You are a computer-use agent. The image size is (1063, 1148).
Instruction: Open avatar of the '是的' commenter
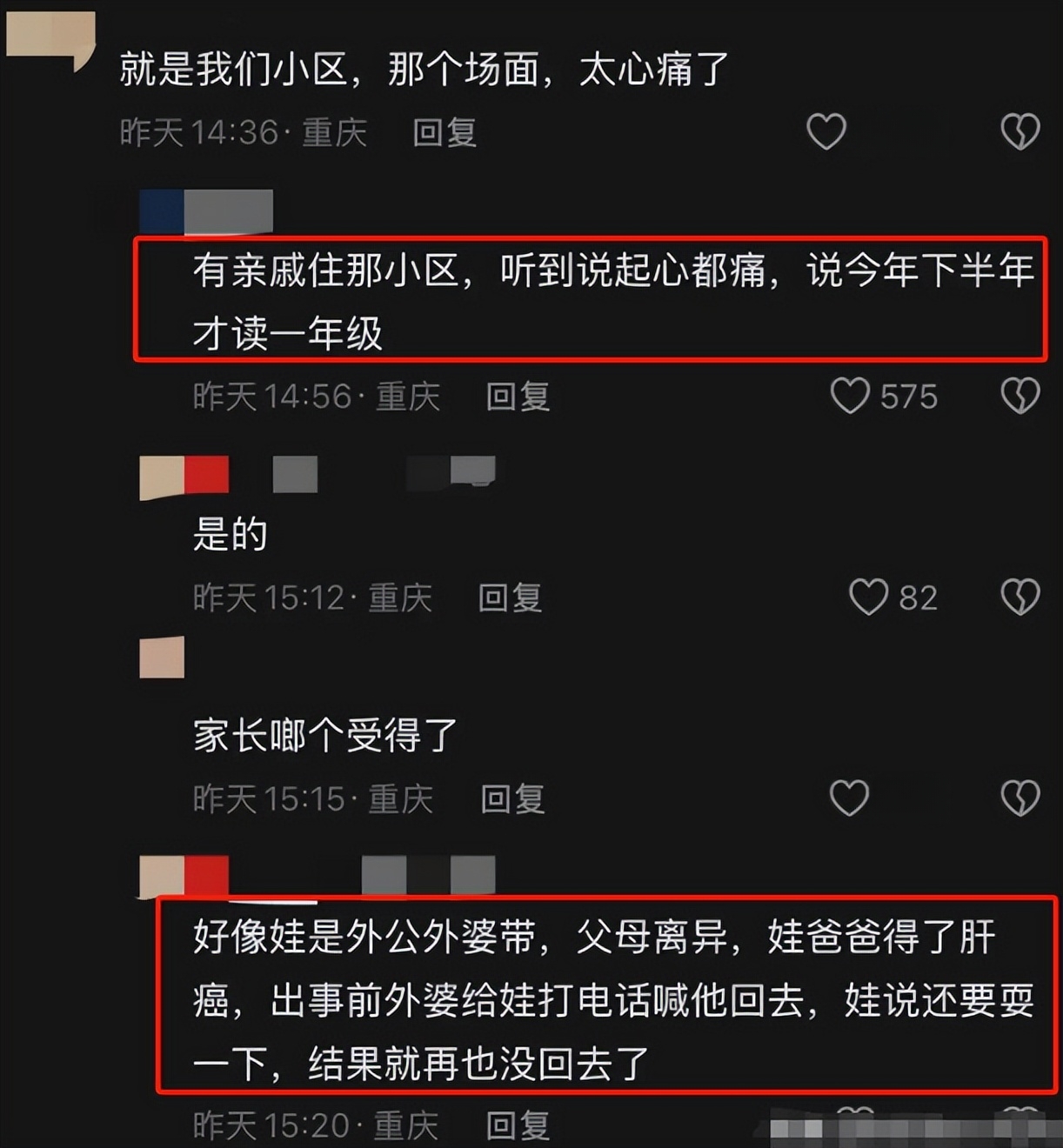pyautogui.click(x=162, y=477)
